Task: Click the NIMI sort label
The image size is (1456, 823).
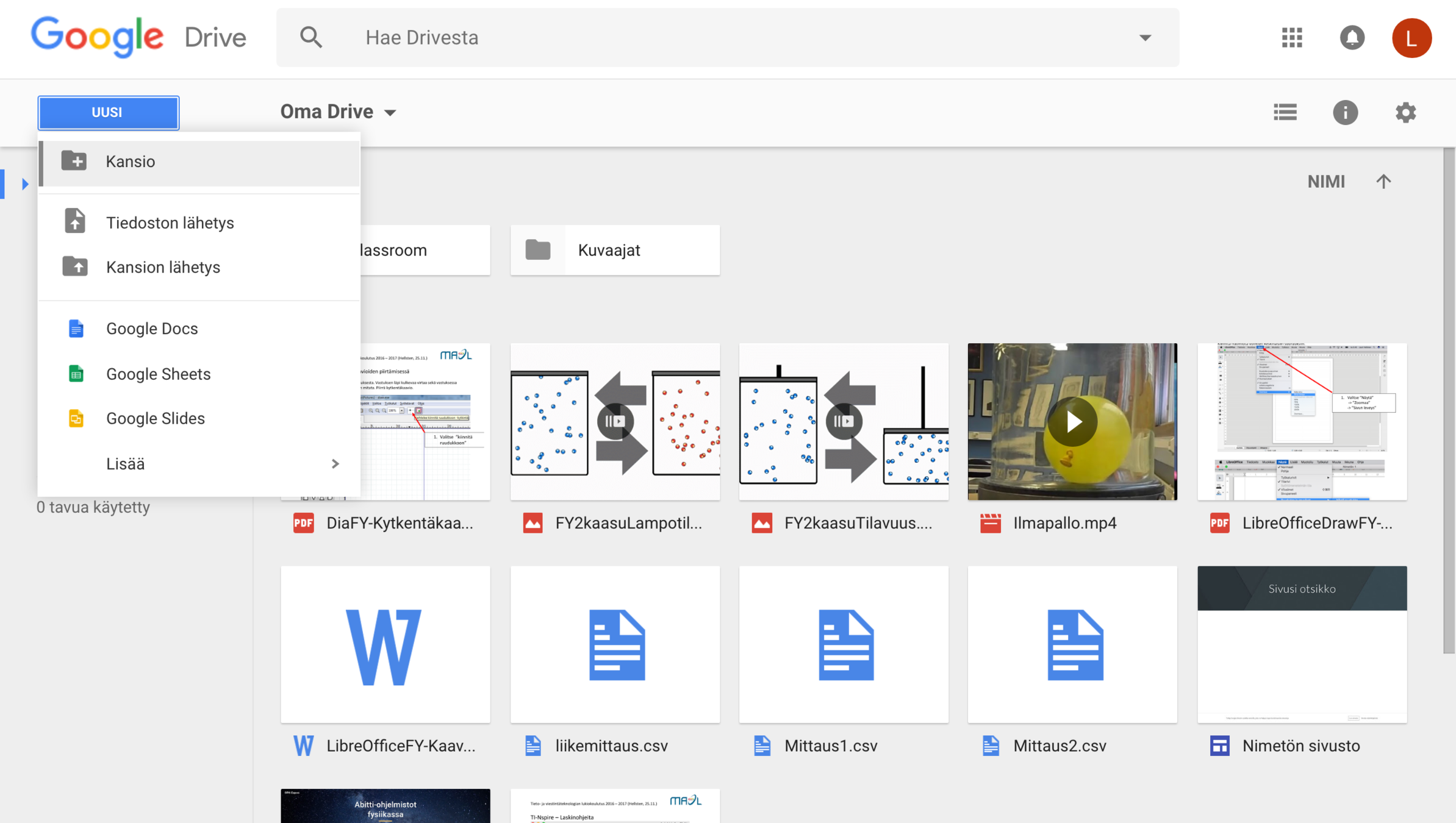Action: click(1325, 182)
